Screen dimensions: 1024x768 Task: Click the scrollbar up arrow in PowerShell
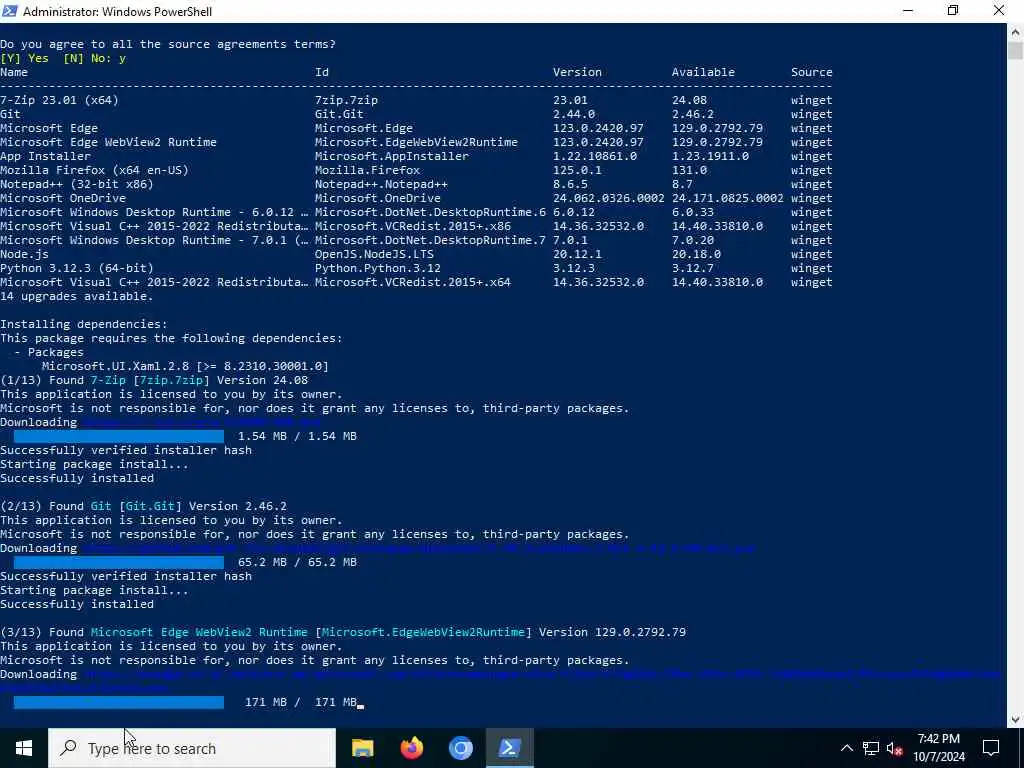(1016, 31)
